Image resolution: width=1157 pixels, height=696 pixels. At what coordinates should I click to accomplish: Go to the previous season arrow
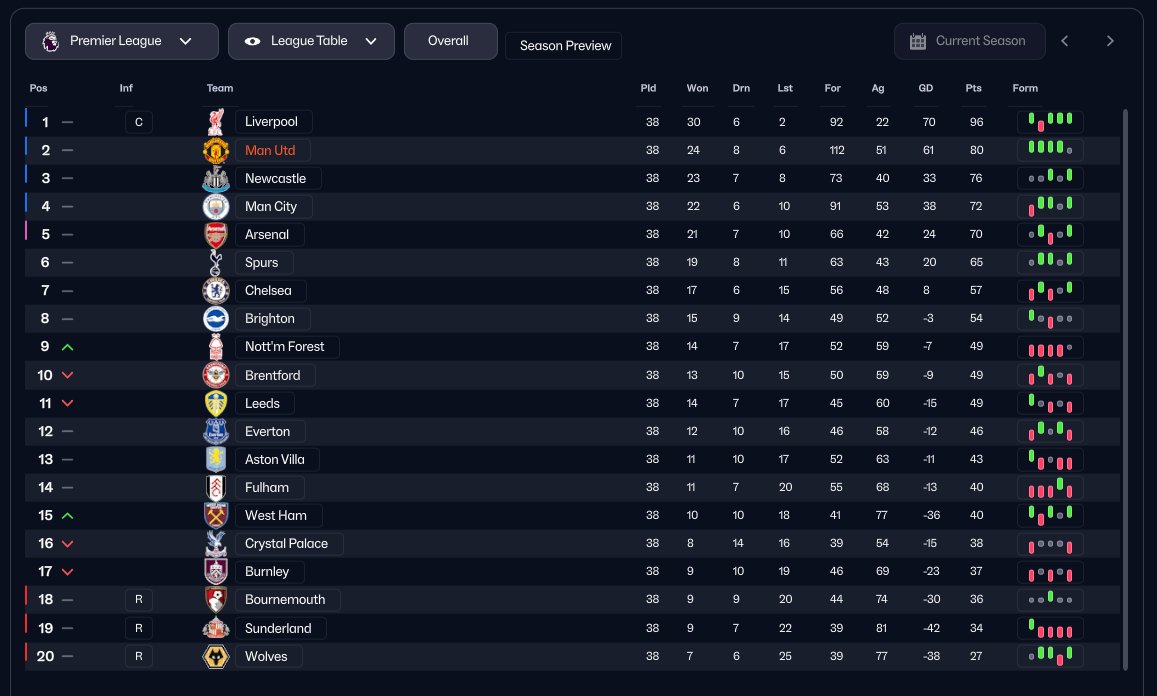click(x=1065, y=42)
